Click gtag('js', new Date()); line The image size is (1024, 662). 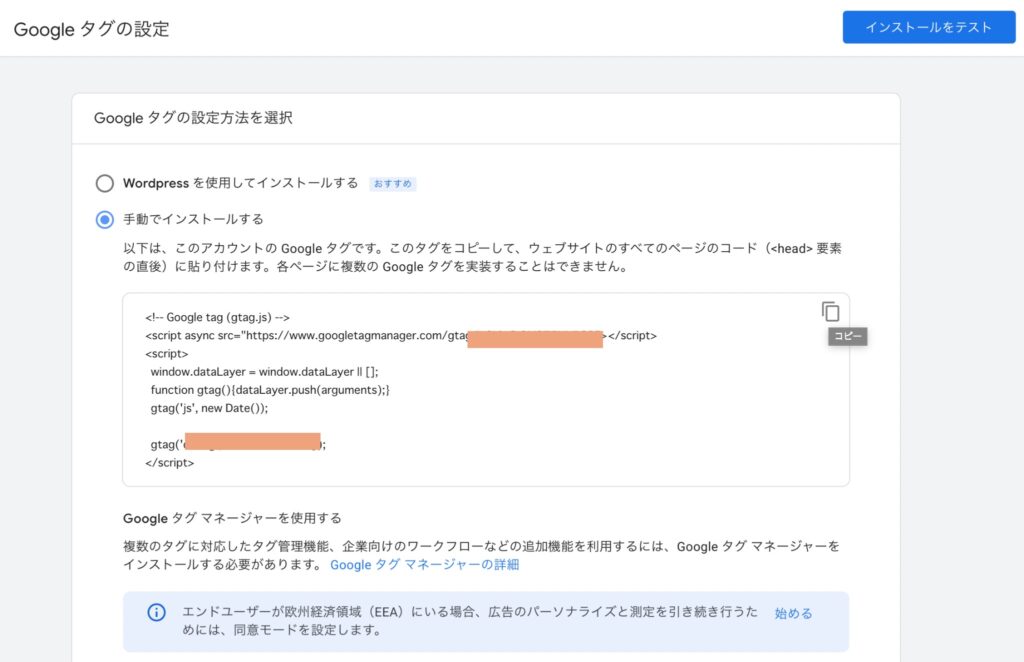(x=209, y=408)
